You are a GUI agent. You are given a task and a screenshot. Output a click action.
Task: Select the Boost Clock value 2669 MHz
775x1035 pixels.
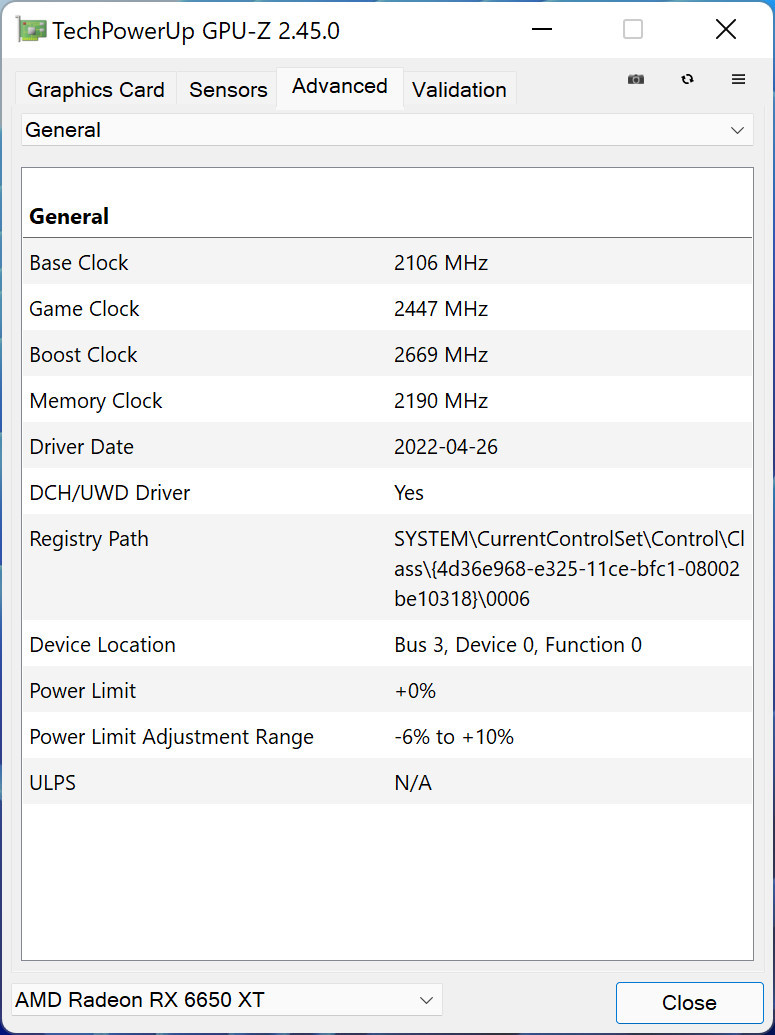pos(441,355)
